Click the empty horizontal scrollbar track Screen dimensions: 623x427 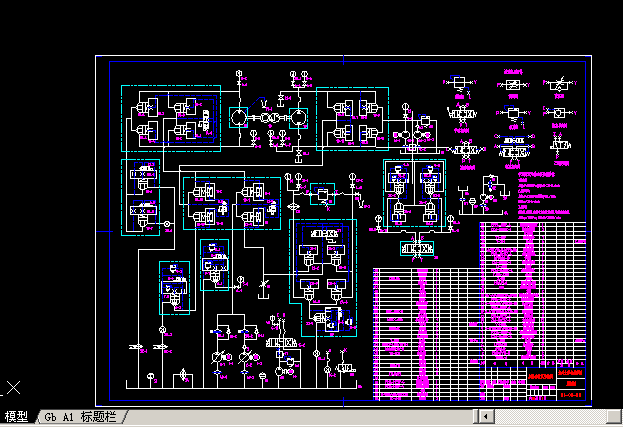[x=550, y=417]
